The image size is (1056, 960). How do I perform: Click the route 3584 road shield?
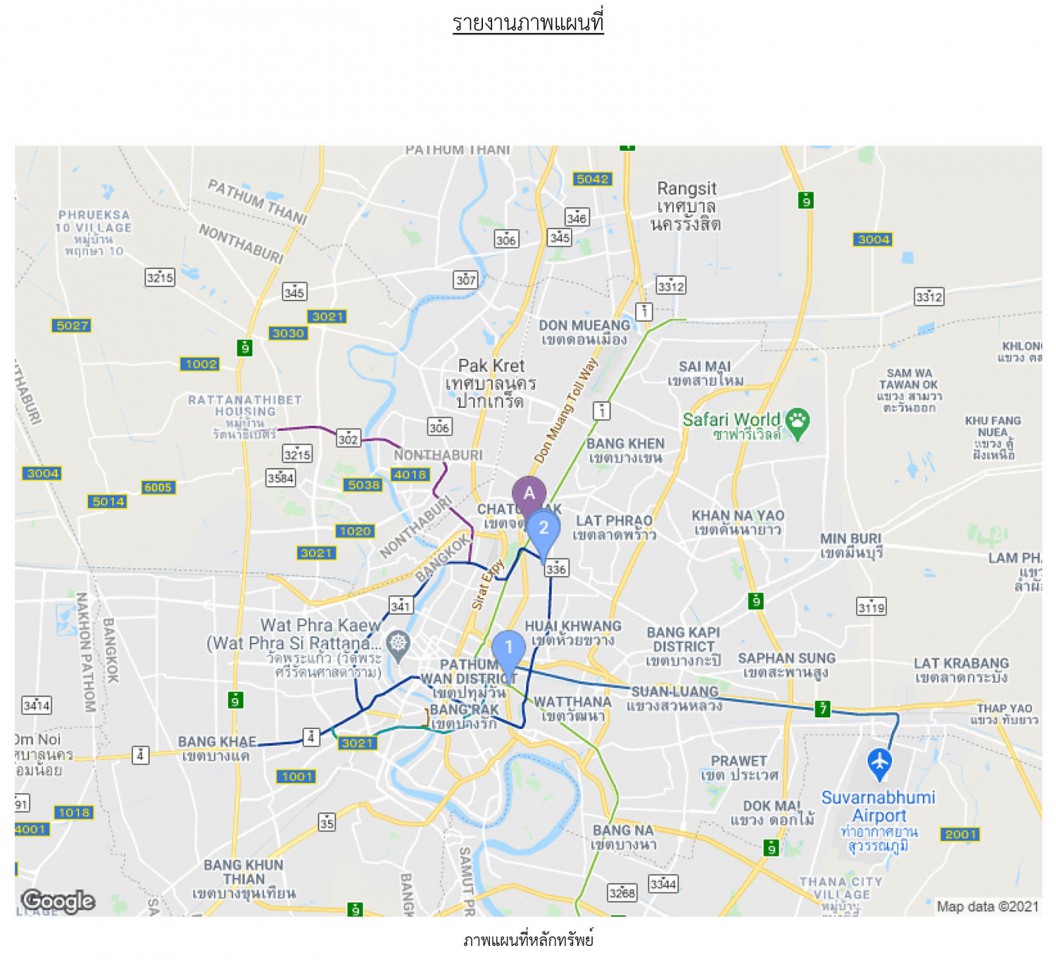coord(280,478)
